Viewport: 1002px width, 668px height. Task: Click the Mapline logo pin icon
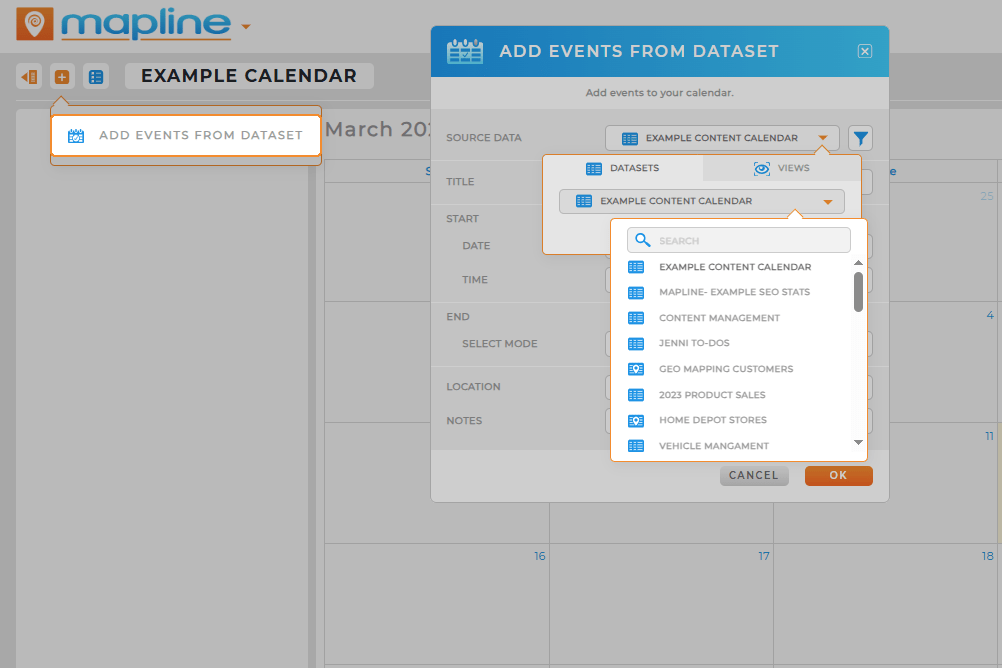click(x=35, y=24)
